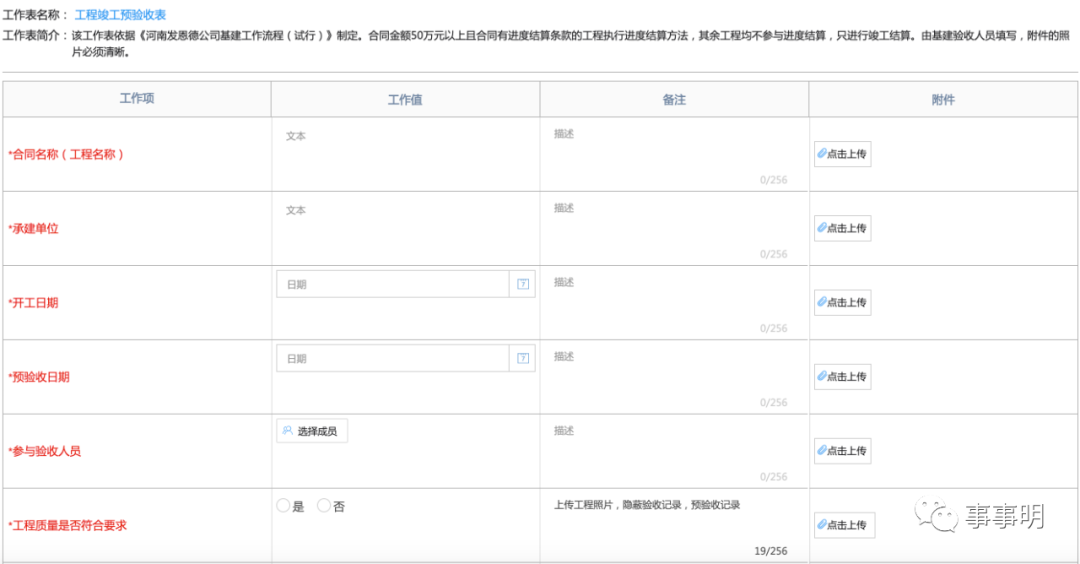1080x564 pixels.
Task: Upload attachment for 预验收日期 row
Action: coord(842,377)
